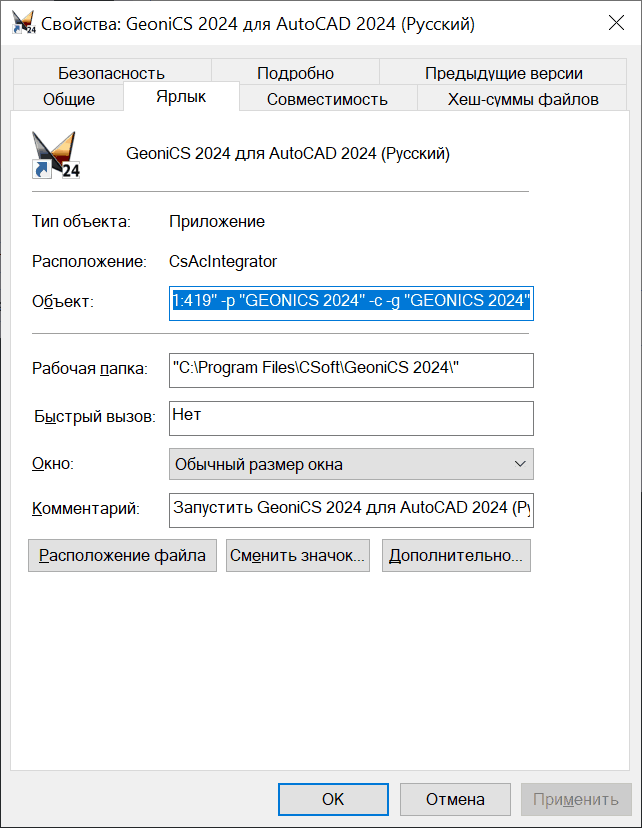The width and height of the screenshot is (642, 828).
Task: Click the CsAcIntegrator location text
Action: tap(223, 261)
